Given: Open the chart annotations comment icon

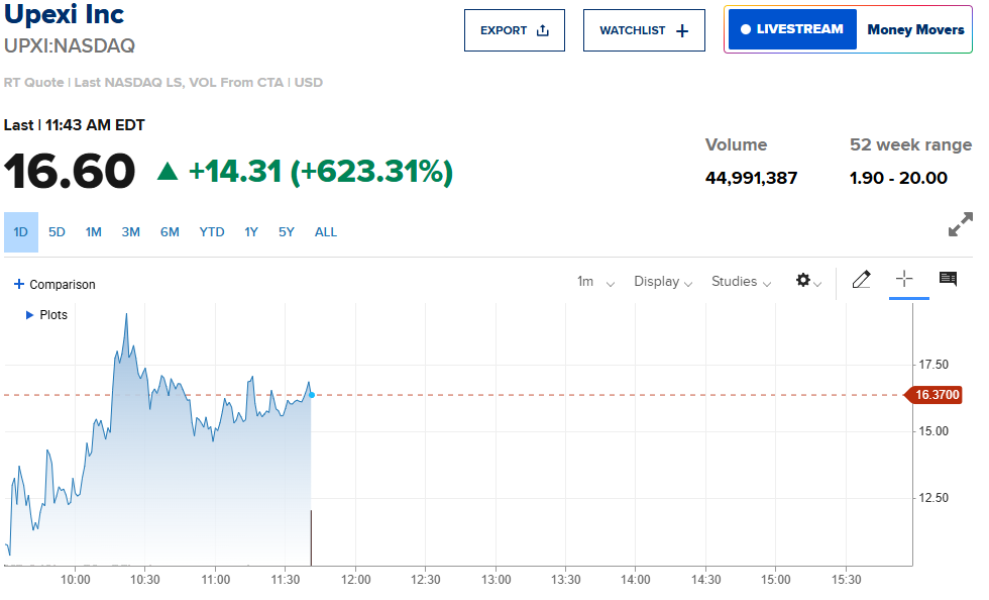Looking at the screenshot, I should click(x=948, y=279).
